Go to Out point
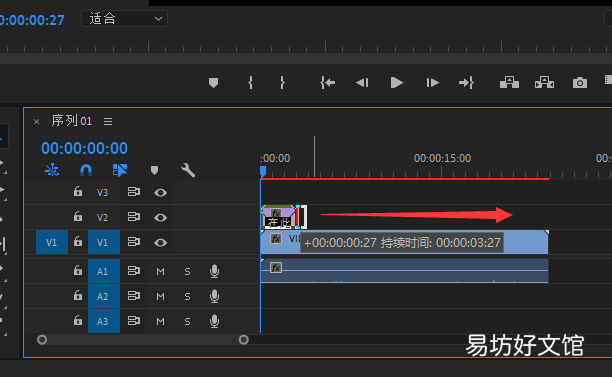The width and height of the screenshot is (612, 377). point(466,83)
